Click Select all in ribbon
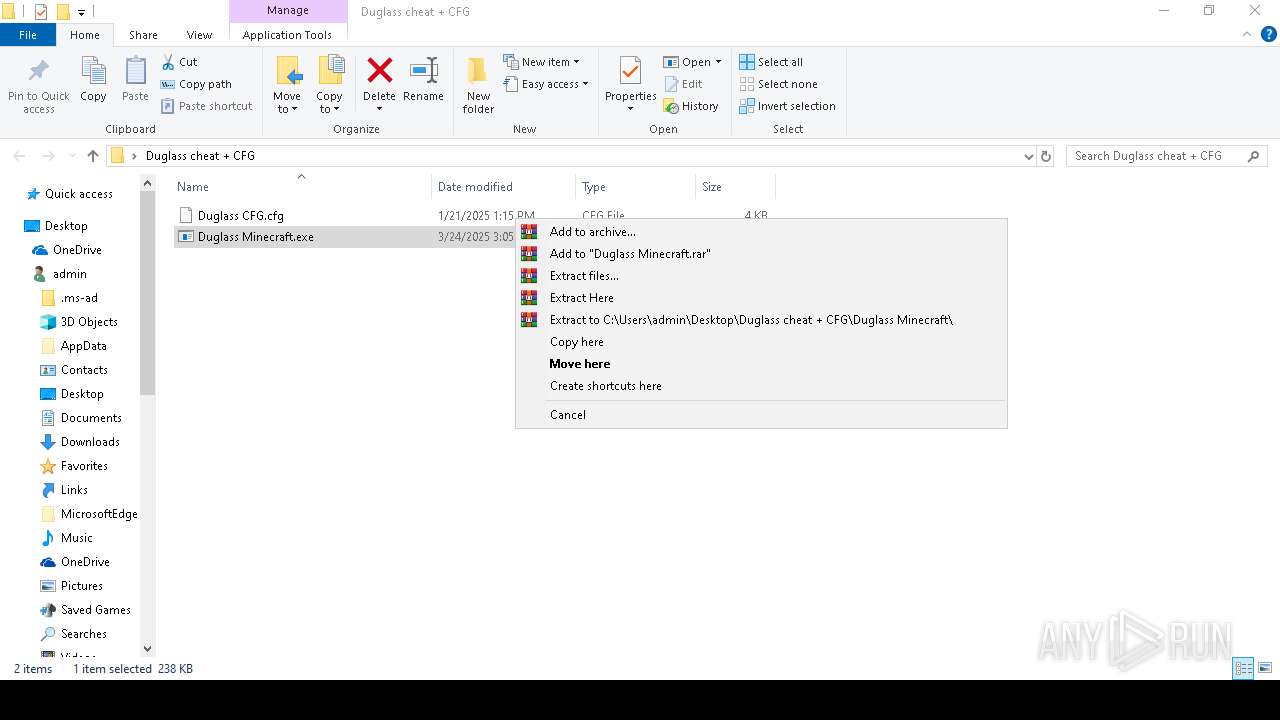 tap(771, 62)
